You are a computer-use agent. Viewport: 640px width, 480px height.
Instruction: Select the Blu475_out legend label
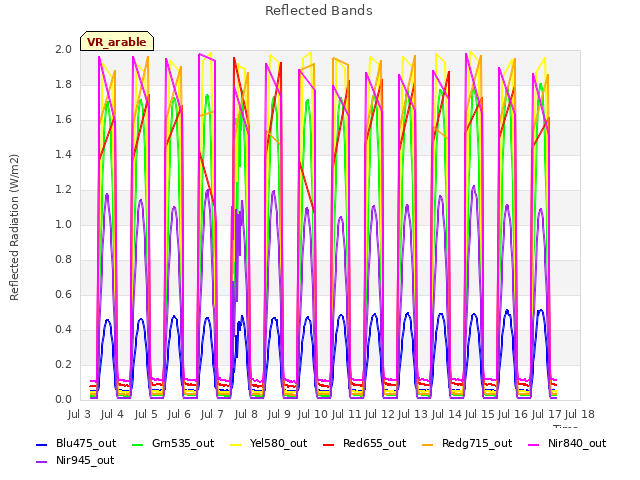coord(86,443)
